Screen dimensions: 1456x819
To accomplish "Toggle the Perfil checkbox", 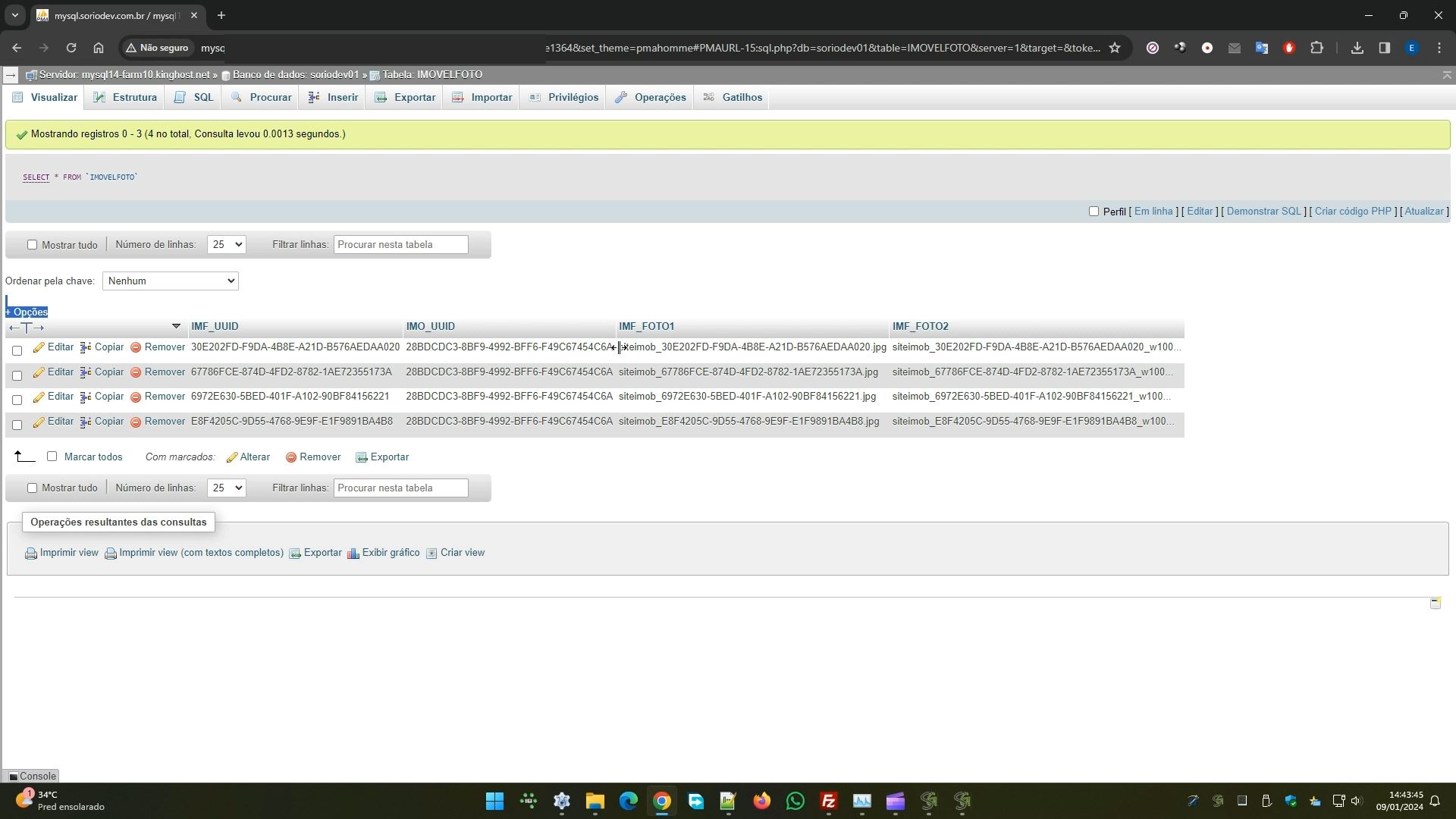I will coord(1094,212).
